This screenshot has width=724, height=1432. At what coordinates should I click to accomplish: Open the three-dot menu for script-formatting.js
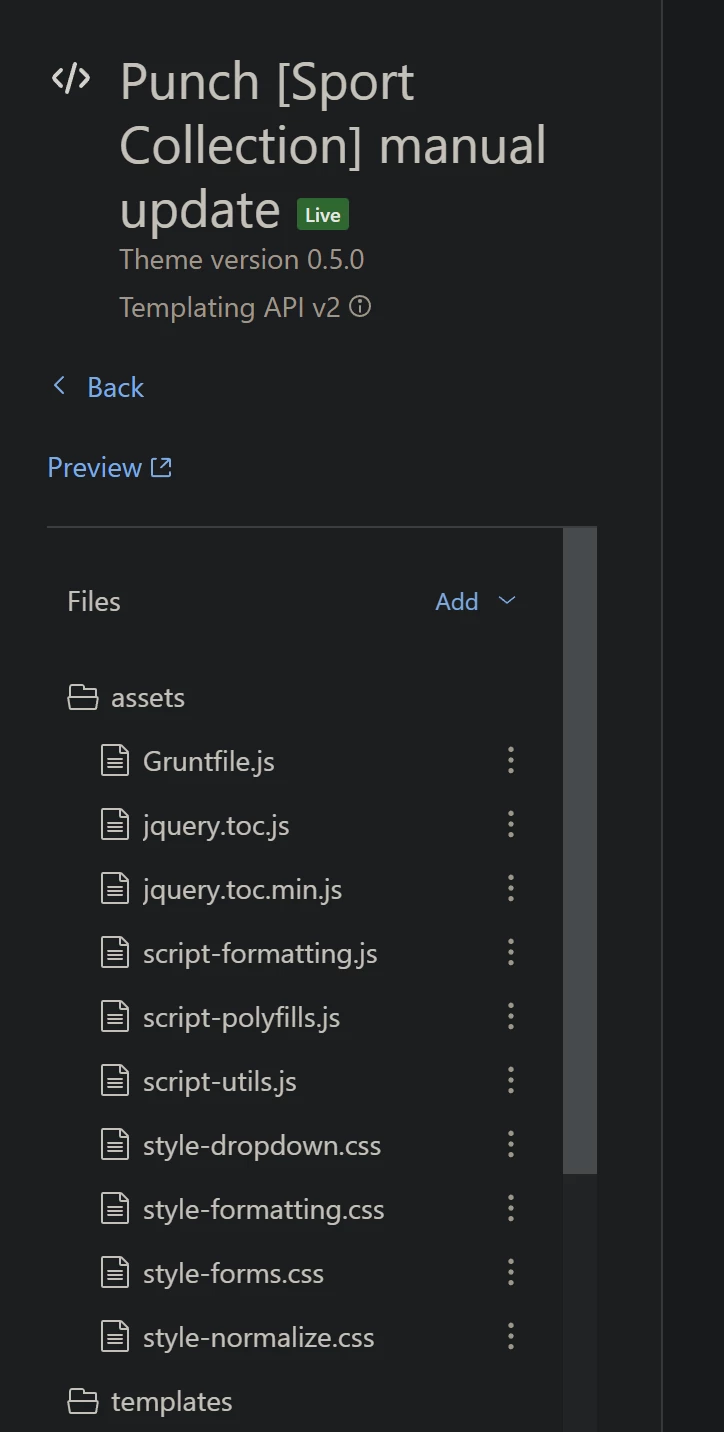tap(511, 952)
